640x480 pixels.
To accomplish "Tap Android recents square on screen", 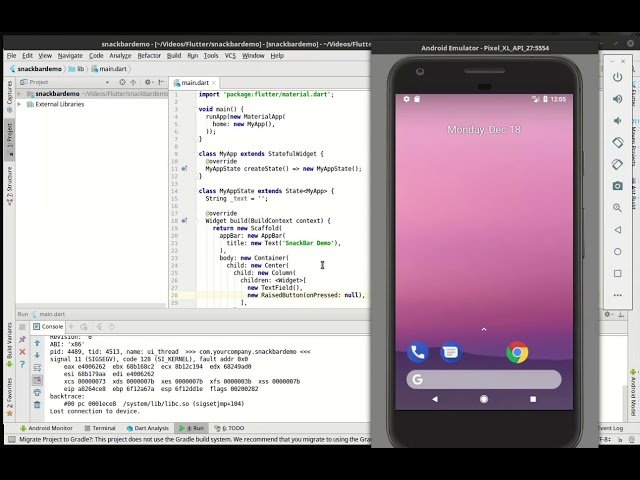I will pyautogui.click(x=533, y=399).
